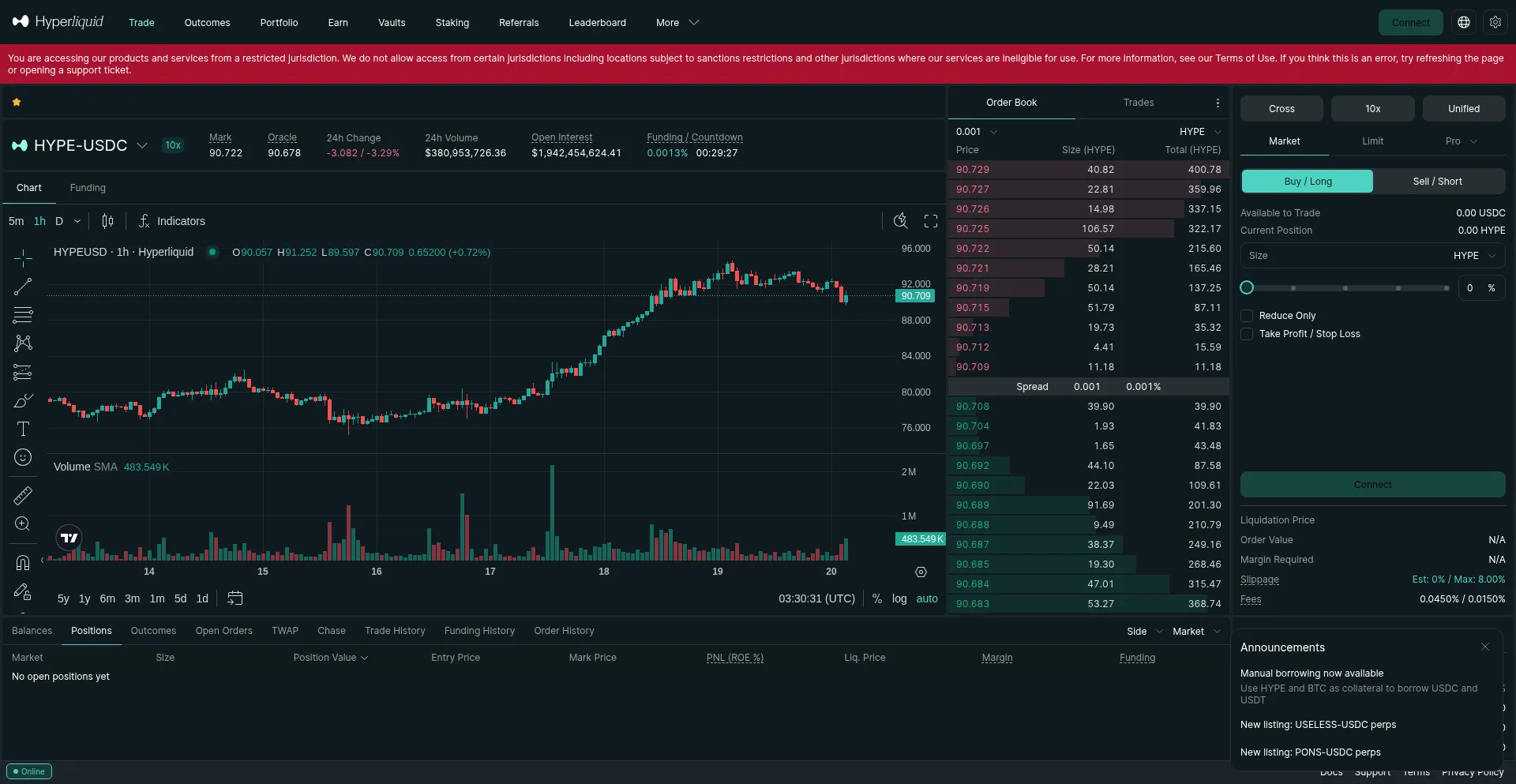Select the ruler measure tool
Image resolution: width=1516 pixels, height=784 pixels.
(x=23, y=495)
